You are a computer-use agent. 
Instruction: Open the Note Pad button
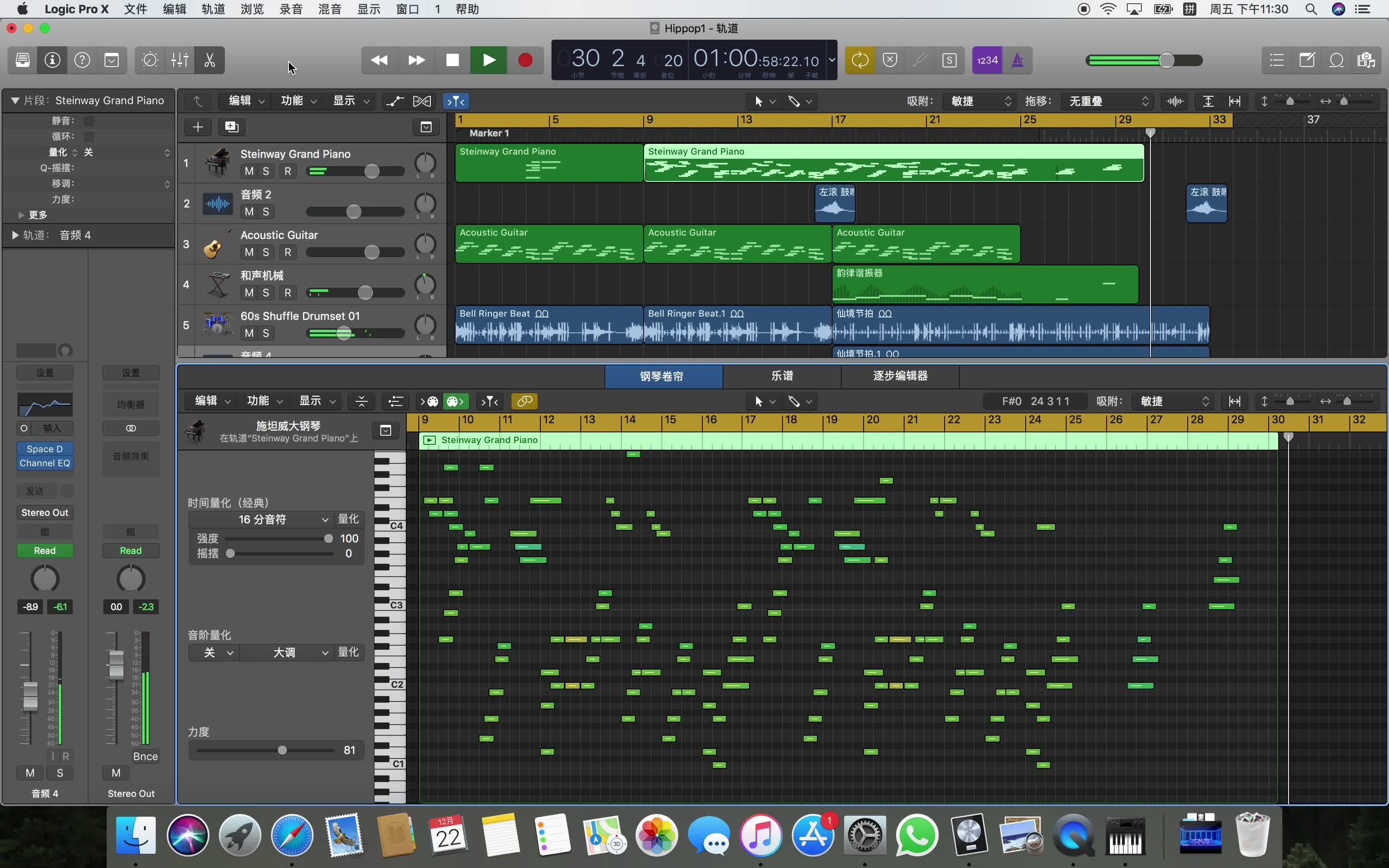(x=1307, y=60)
